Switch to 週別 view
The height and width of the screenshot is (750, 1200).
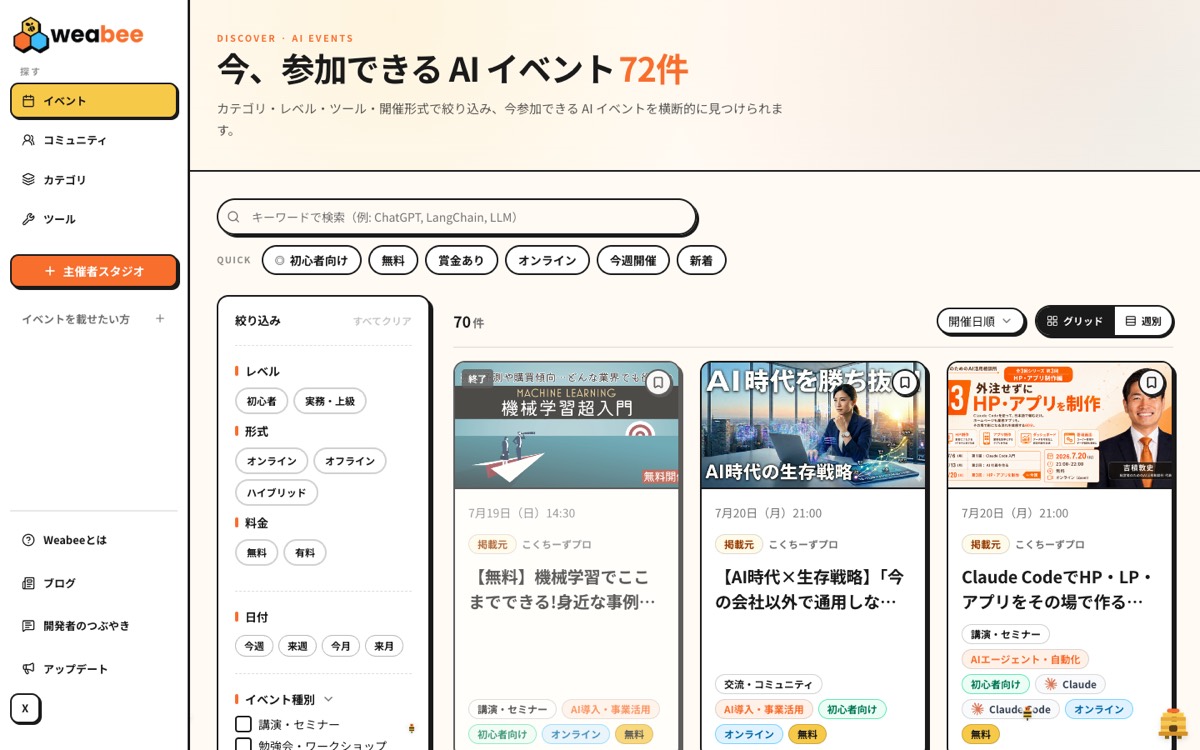tap(1143, 321)
